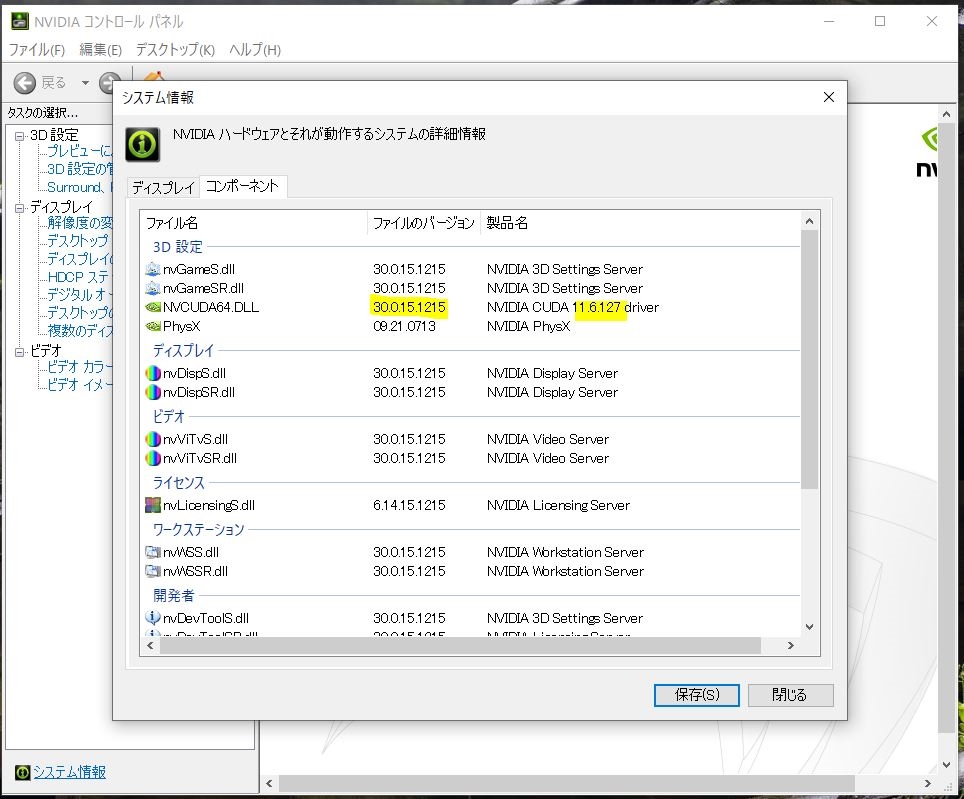Open the 編集(E) menu
Image resolution: width=964 pixels, height=799 pixels.
coord(100,50)
